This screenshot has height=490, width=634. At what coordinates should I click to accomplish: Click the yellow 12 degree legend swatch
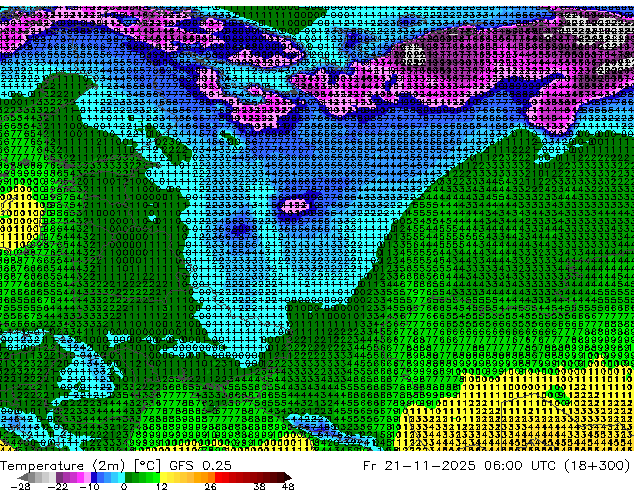click(163, 477)
